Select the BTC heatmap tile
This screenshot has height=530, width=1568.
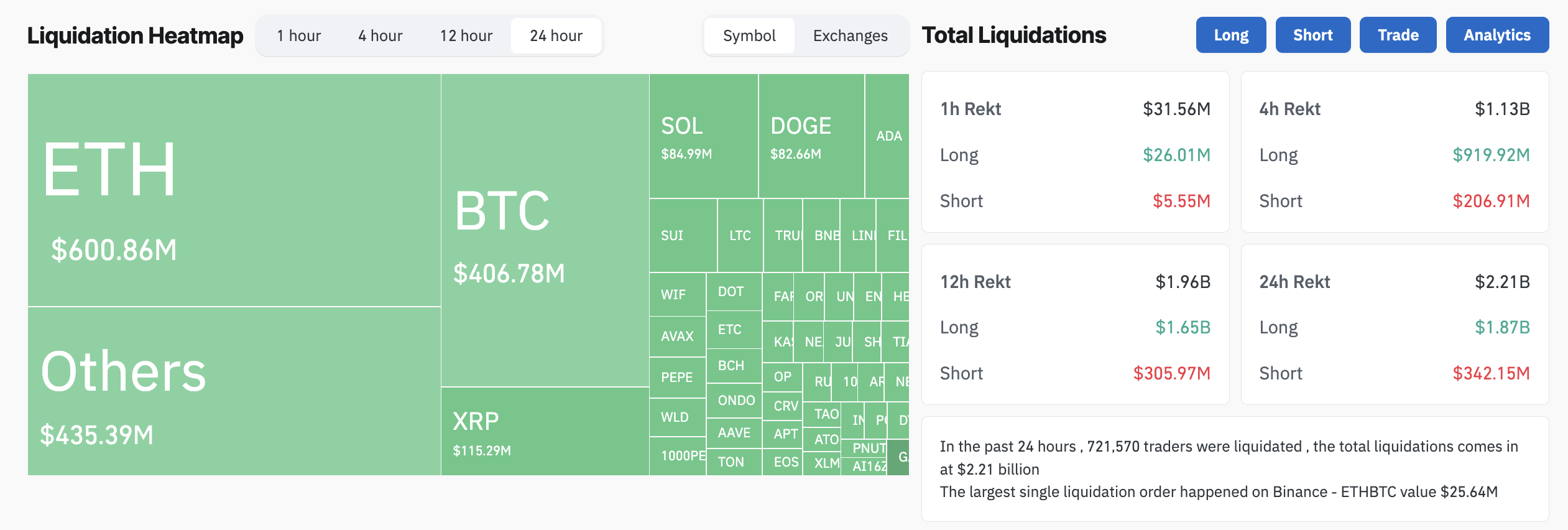[545, 230]
